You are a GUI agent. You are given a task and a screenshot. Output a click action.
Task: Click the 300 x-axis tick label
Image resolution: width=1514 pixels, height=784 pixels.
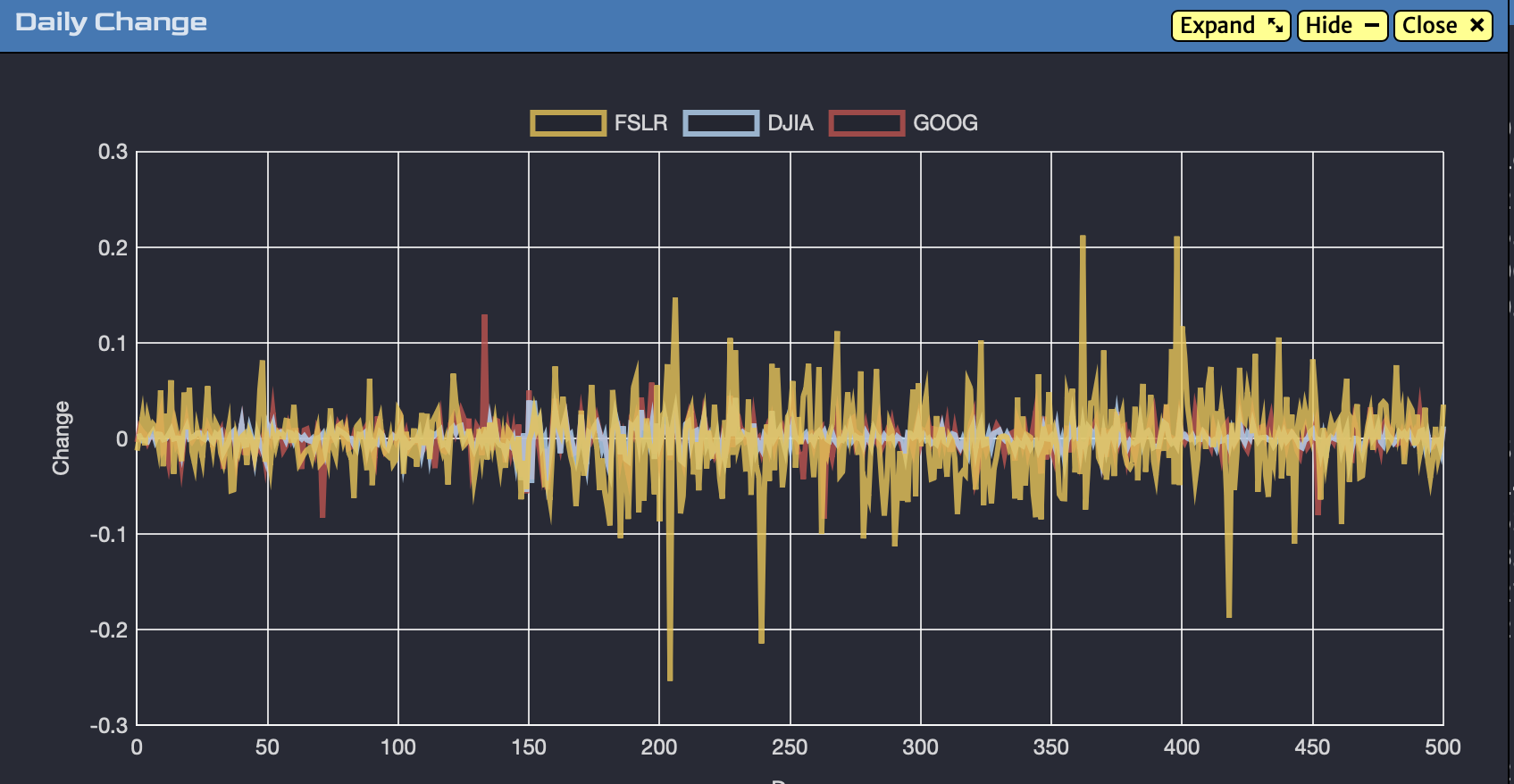coord(920,747)
